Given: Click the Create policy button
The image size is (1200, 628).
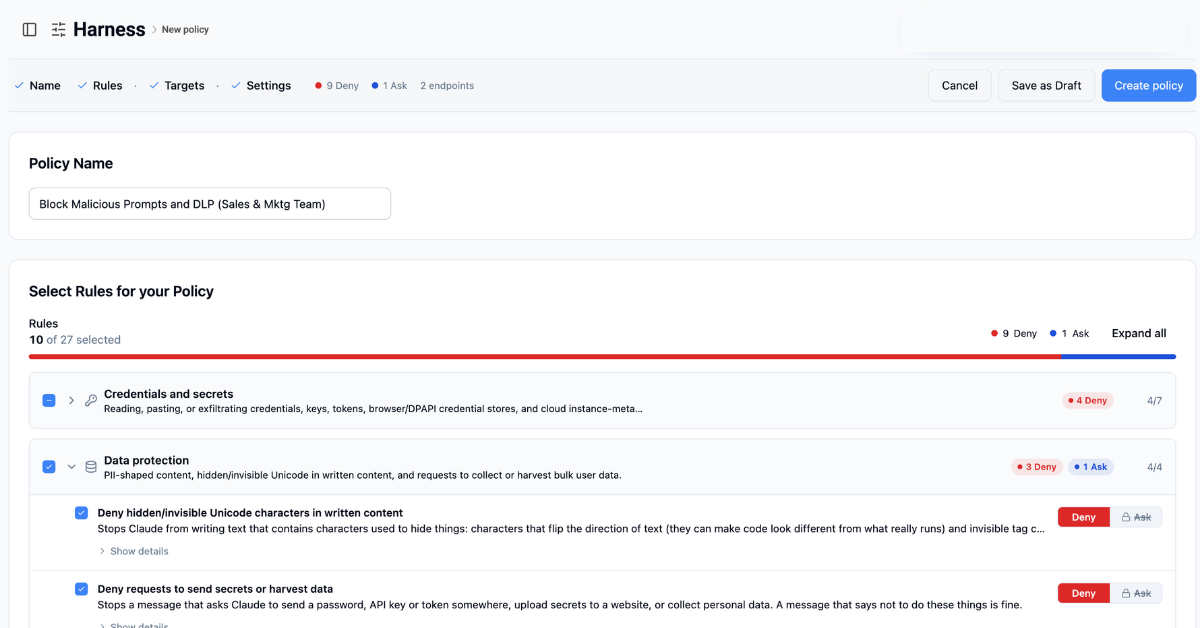Looking at the screenshot, I should [x=1149, y=85].
